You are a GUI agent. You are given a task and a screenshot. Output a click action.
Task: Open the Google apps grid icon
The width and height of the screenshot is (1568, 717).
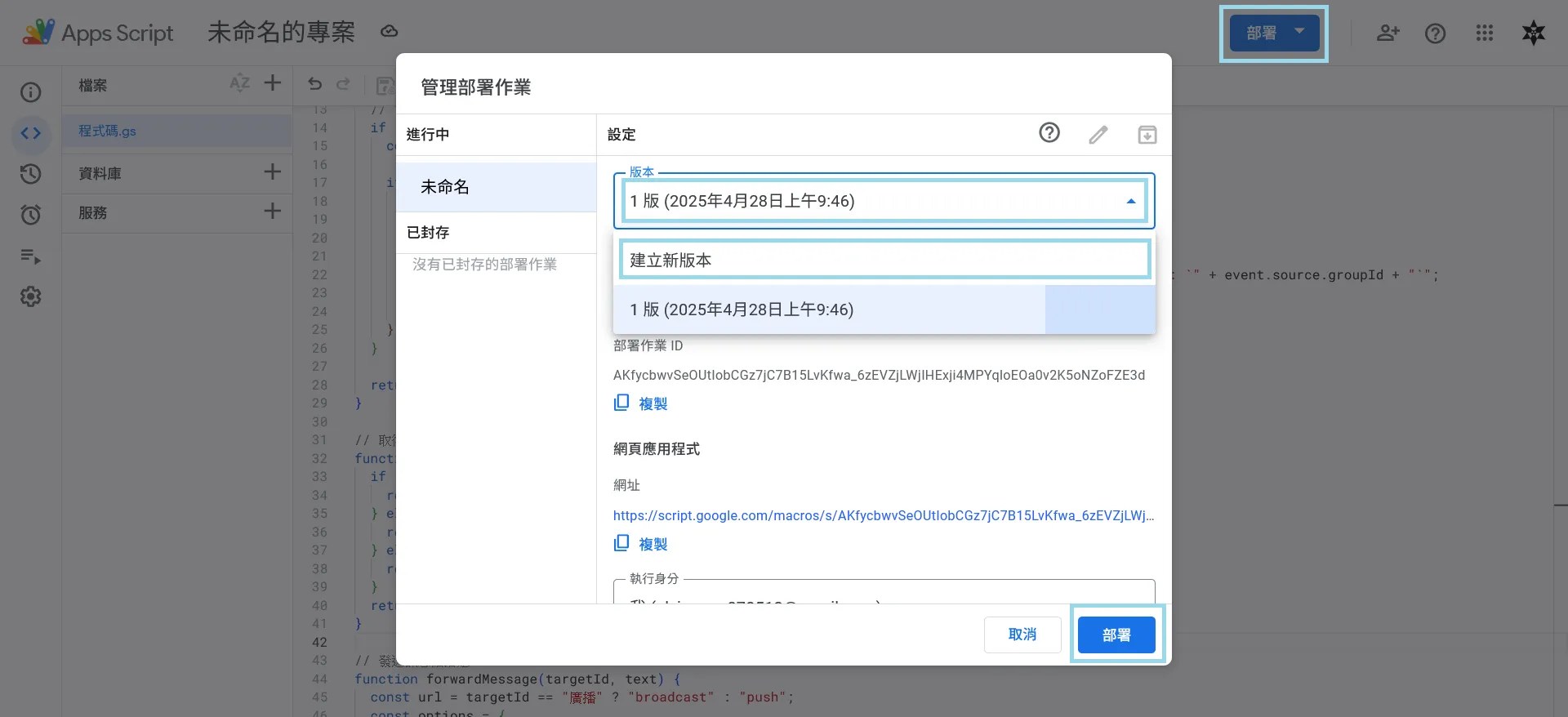(1485, 33)
